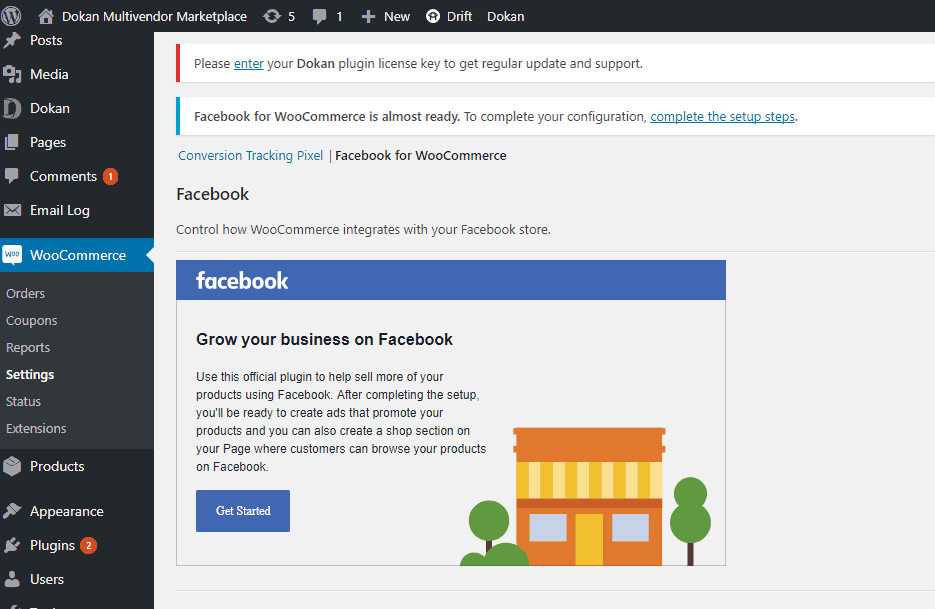Click the Products box icon
The height and width of the screenshot is (609, 935).
[12, 466]
